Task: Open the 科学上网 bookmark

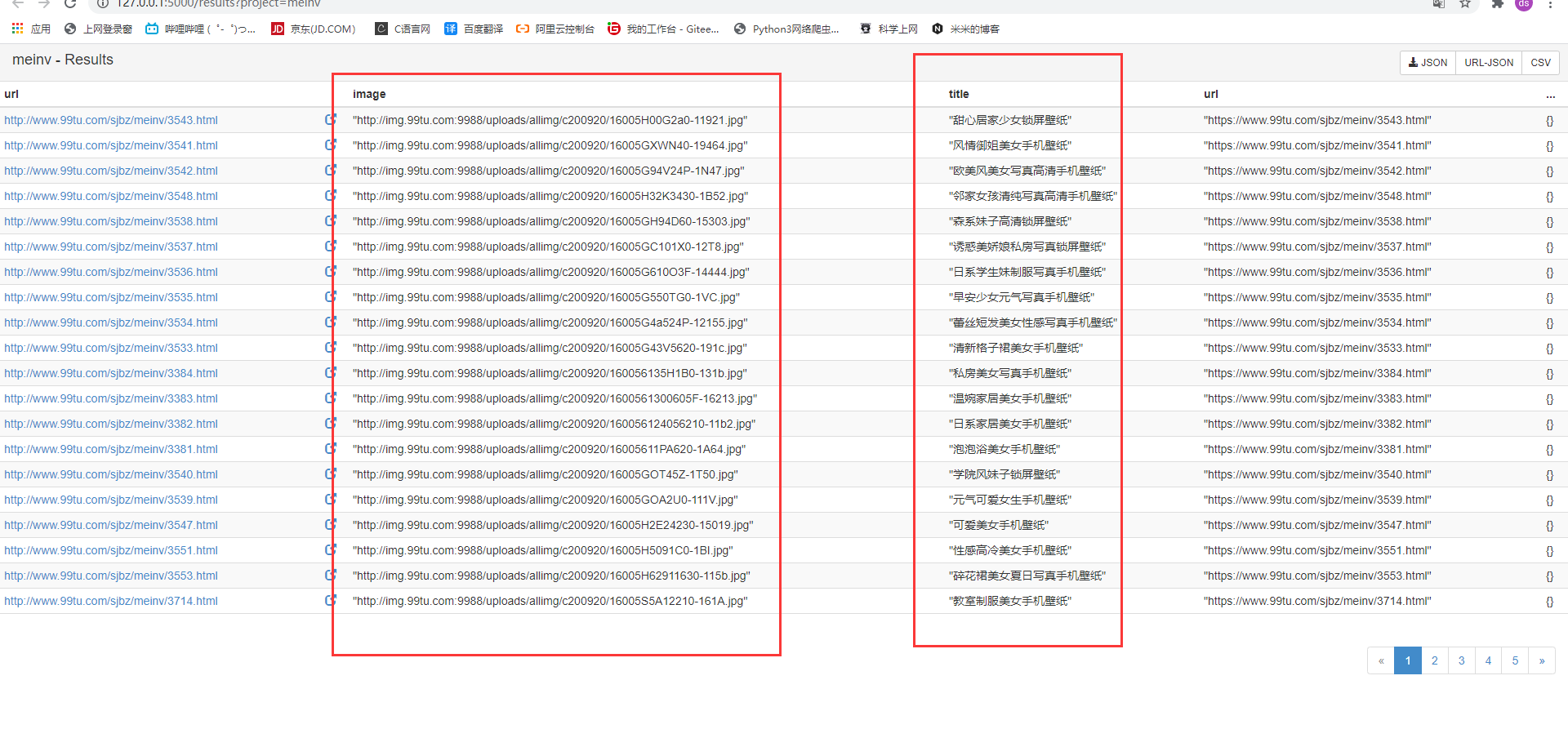Action: (x=889, y=29)
